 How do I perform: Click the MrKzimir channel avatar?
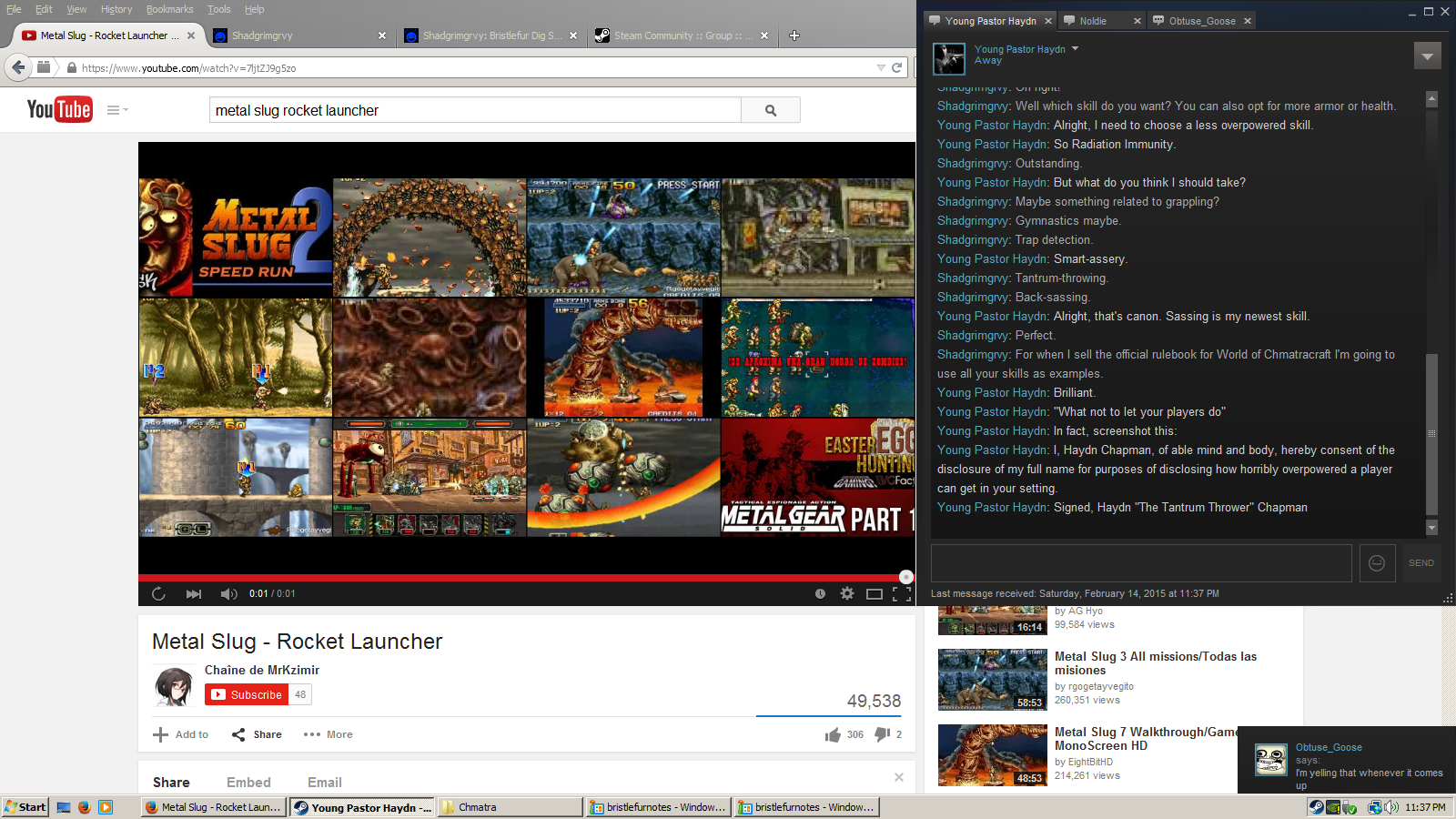pyautogui.click(x=173, y=687)
